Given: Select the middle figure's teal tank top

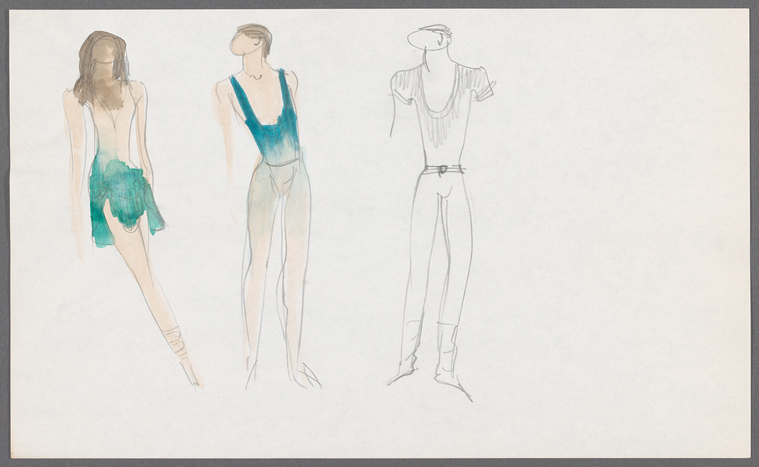Looking at the screenshot, I should pos(266,114).
